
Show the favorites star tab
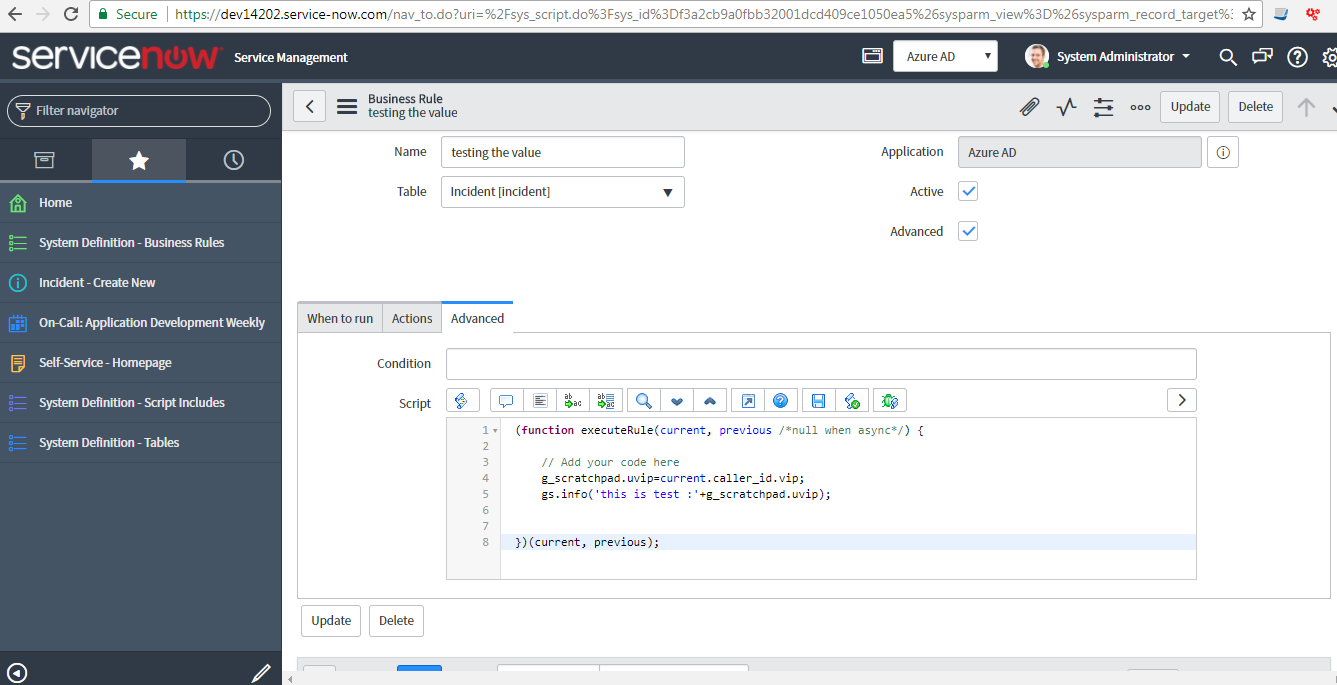click(139, 160)
